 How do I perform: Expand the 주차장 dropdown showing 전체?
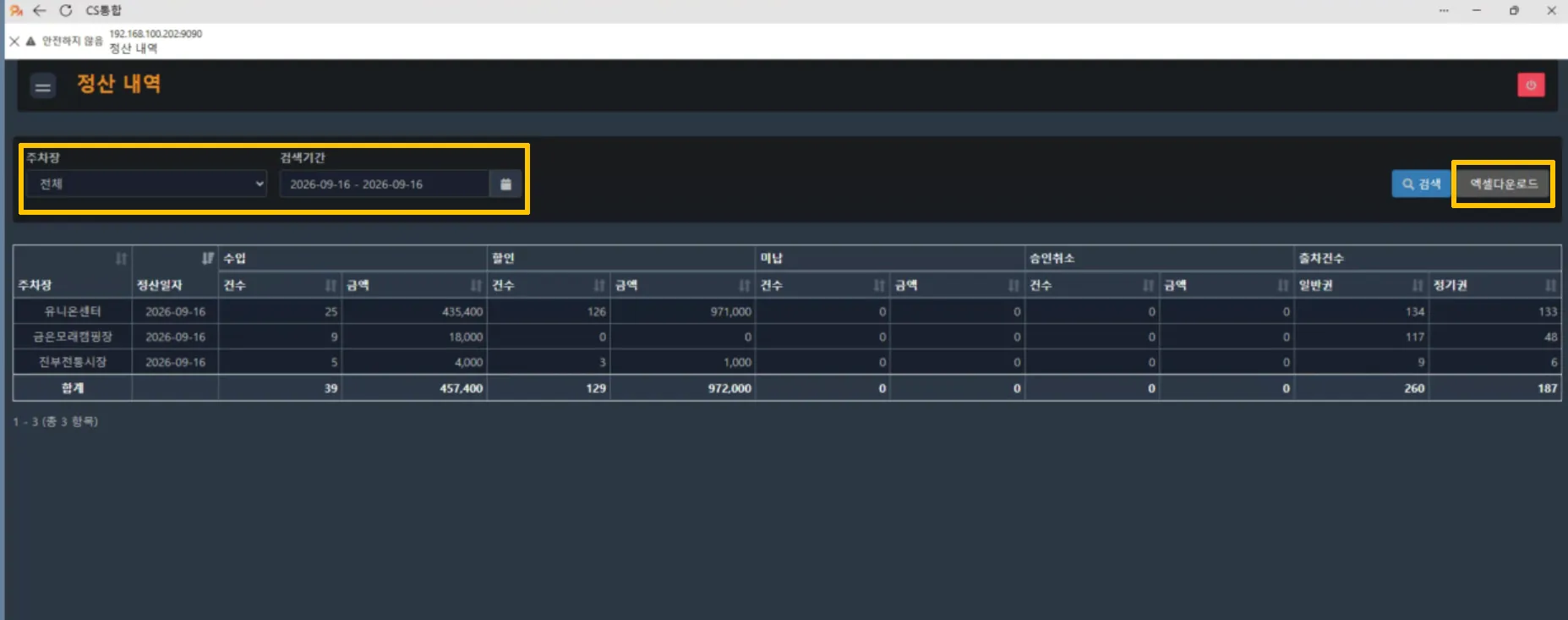click(146, 184)
